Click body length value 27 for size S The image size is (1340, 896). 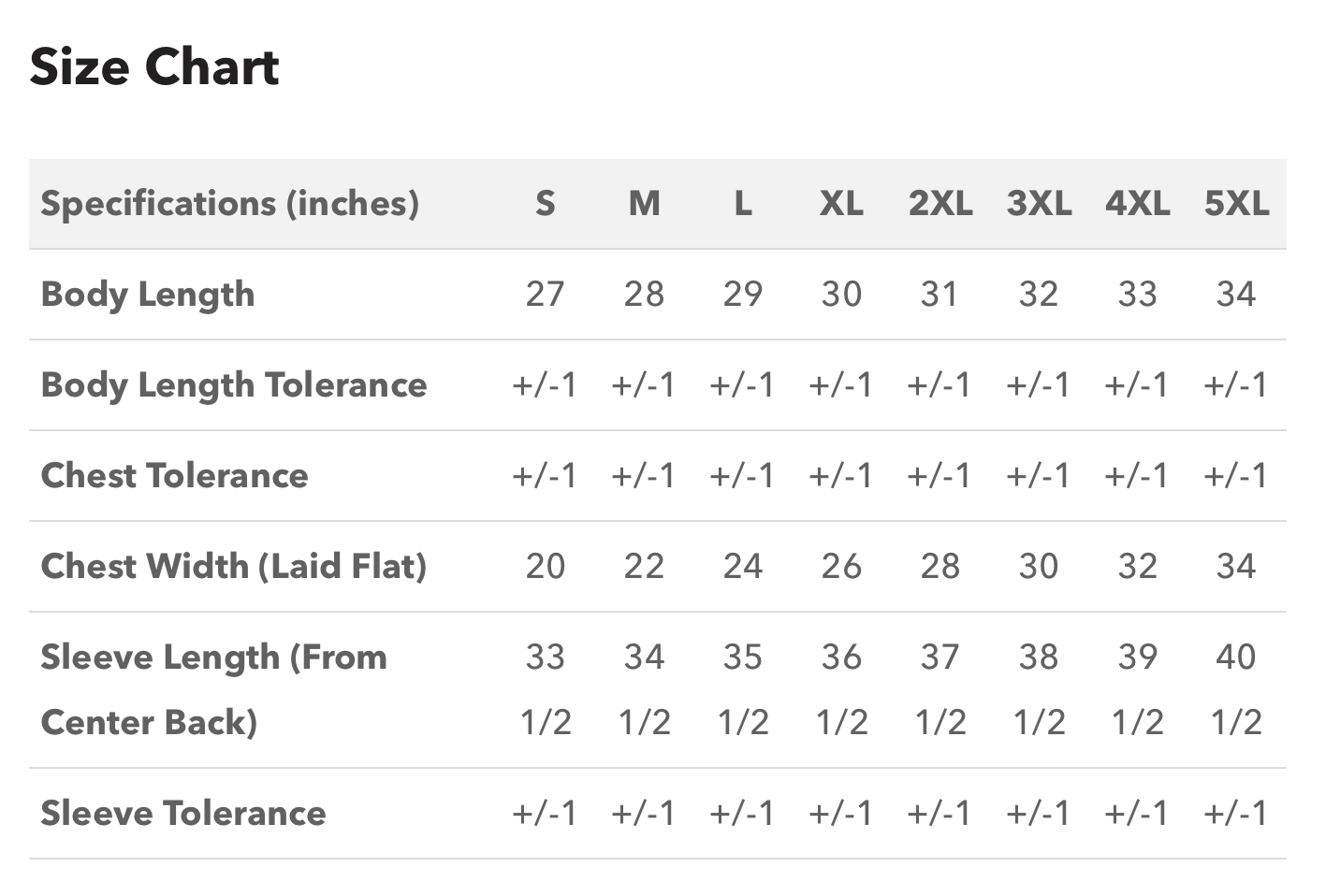tap(546, 294)
